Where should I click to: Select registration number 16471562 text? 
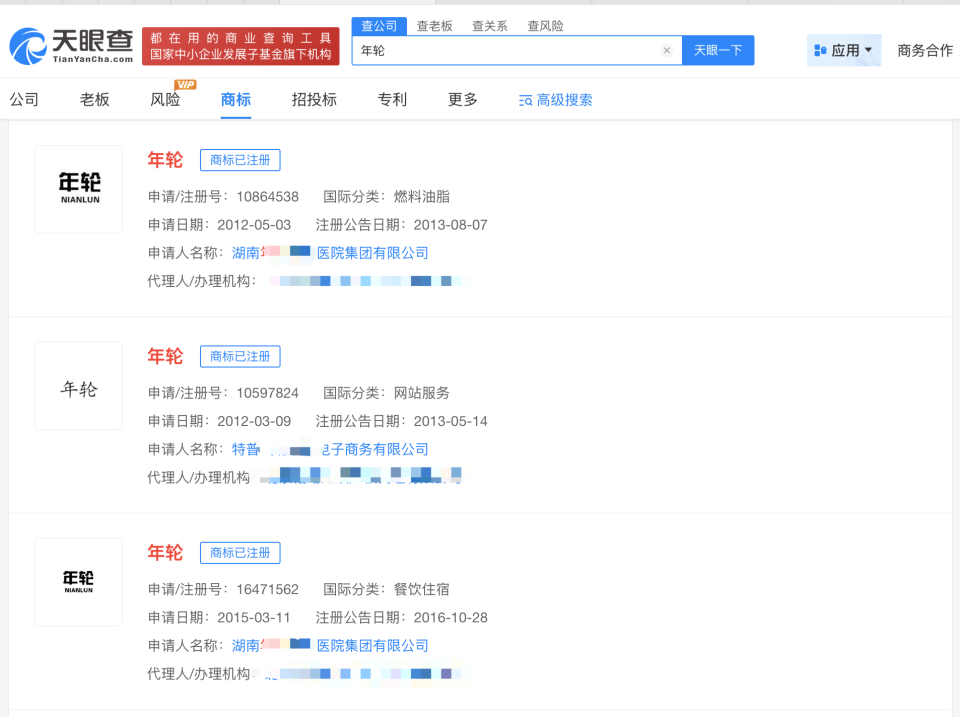coord(268,589)
